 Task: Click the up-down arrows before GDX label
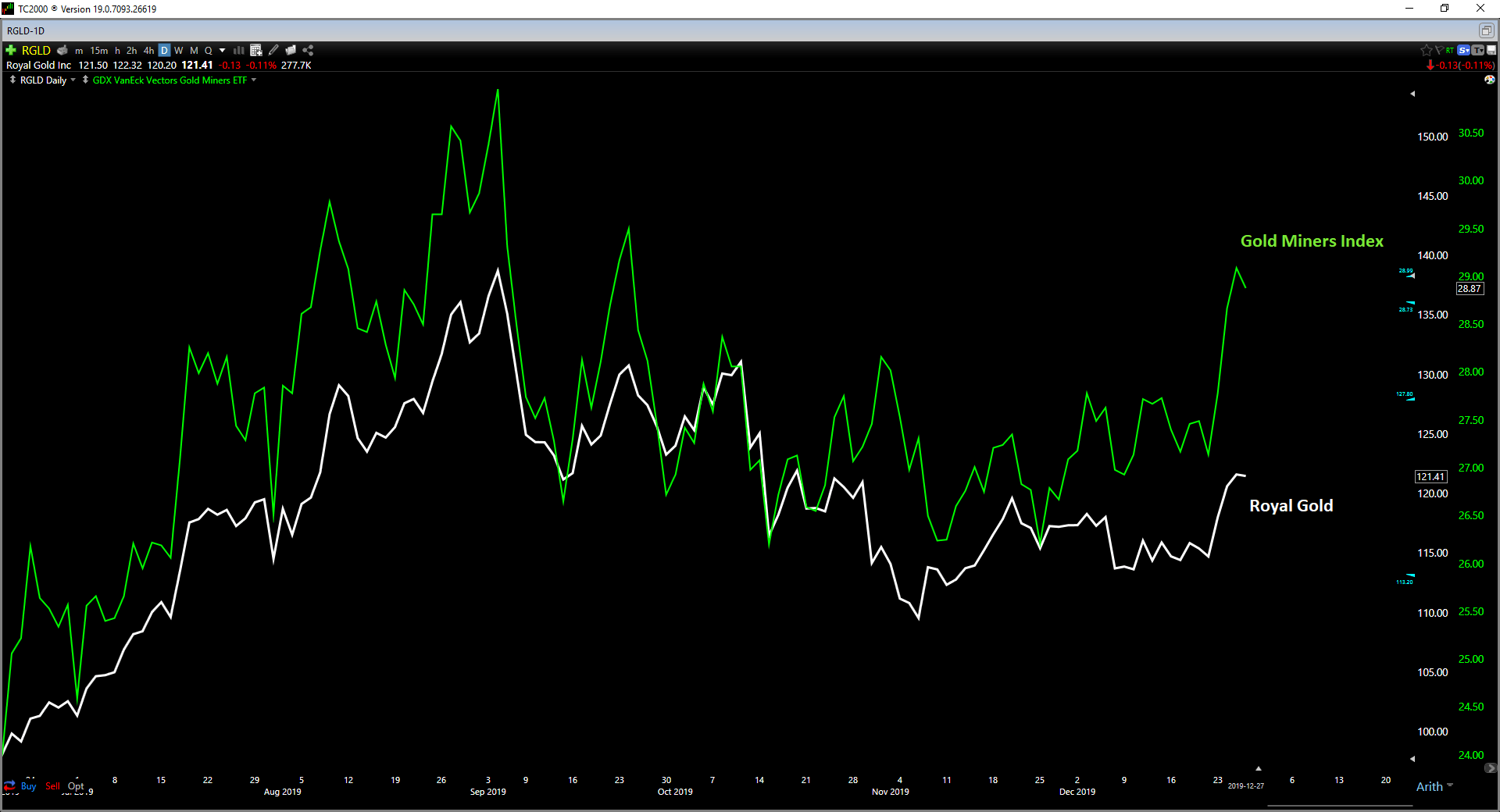coord(85,80)
